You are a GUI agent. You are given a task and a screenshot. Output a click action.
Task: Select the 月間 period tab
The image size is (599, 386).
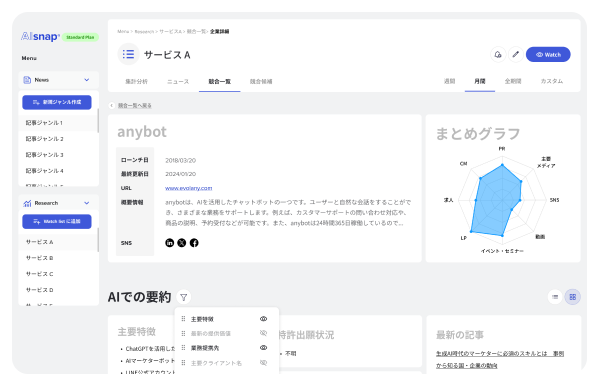click(x=480, y=81)
